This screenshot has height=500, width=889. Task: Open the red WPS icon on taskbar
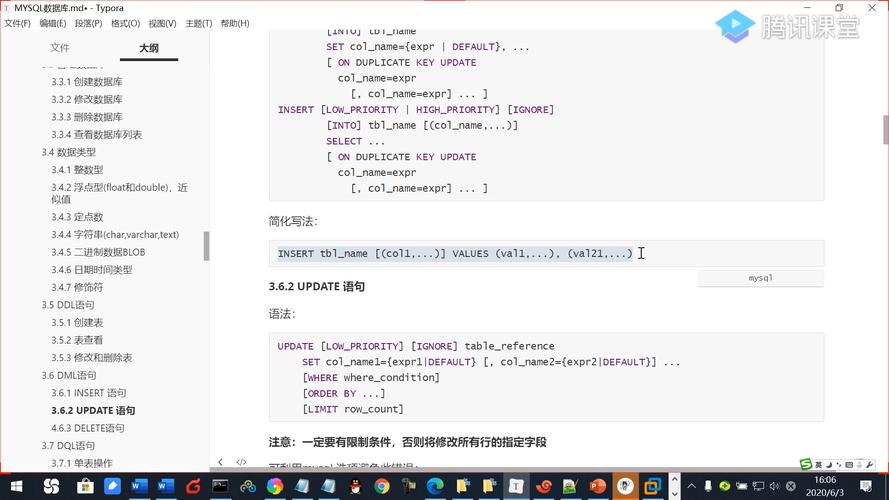pyautogui.click(x=193, y=486)
